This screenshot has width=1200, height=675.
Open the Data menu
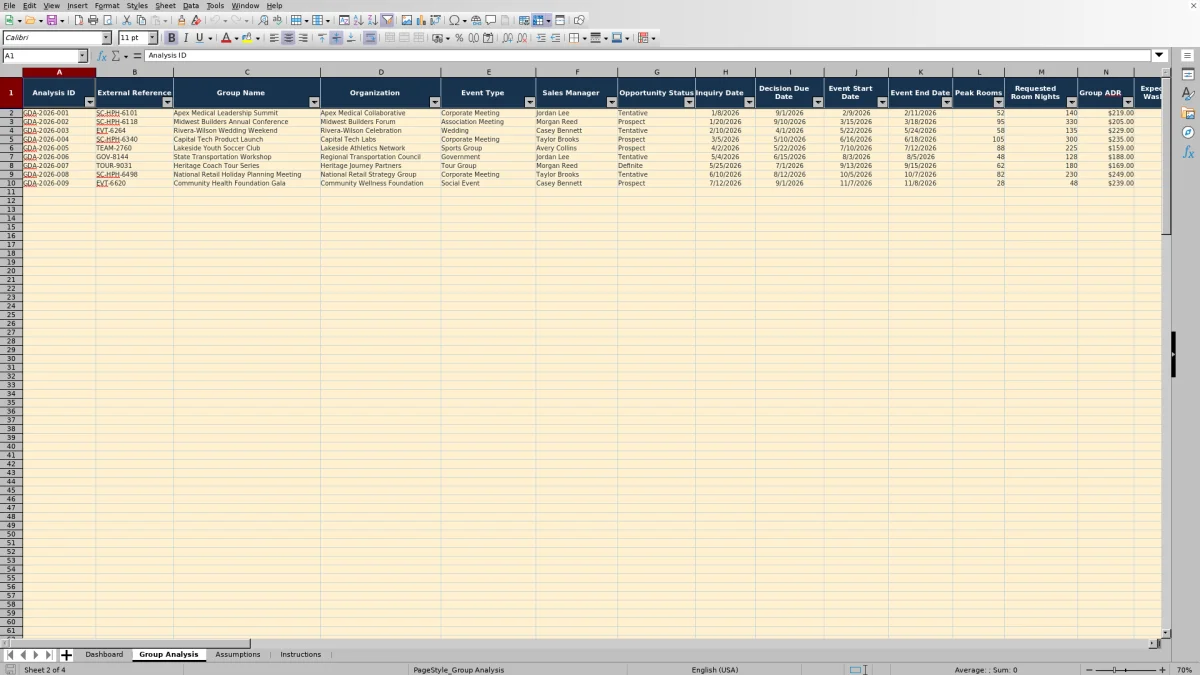coord(190,5)
